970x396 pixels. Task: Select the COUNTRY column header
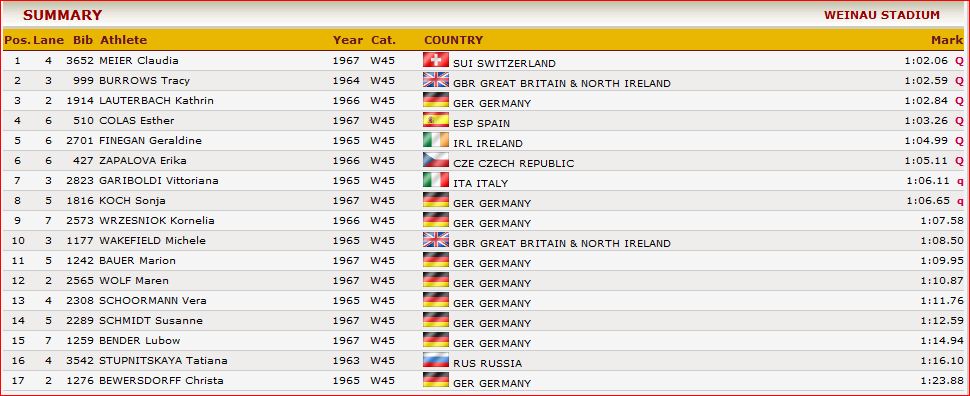(453, 40)
